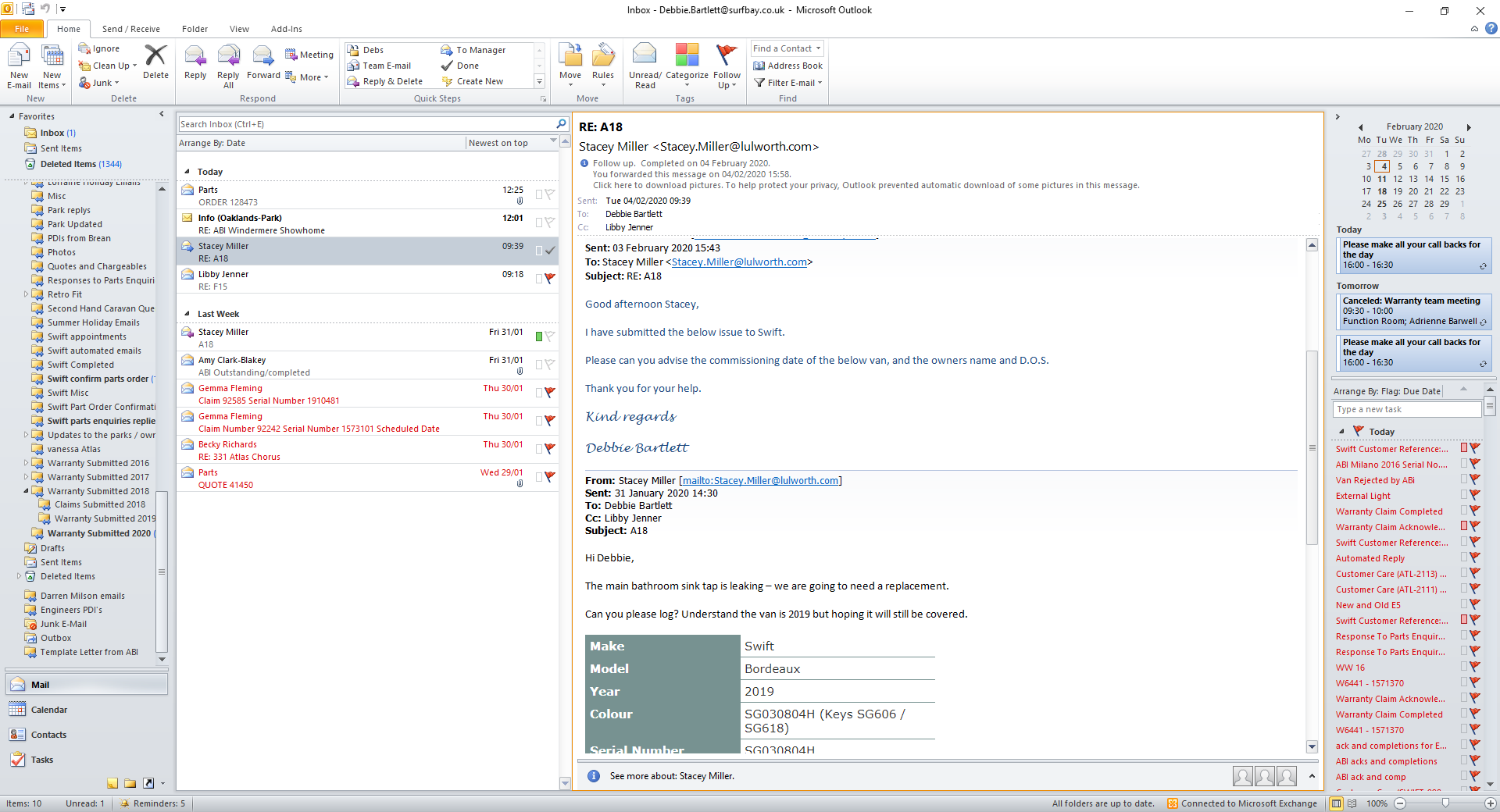The width and height of the screenshot is (1500, 812).
Task: Open the Follow Up flag menu
Action: click(727, 66)
